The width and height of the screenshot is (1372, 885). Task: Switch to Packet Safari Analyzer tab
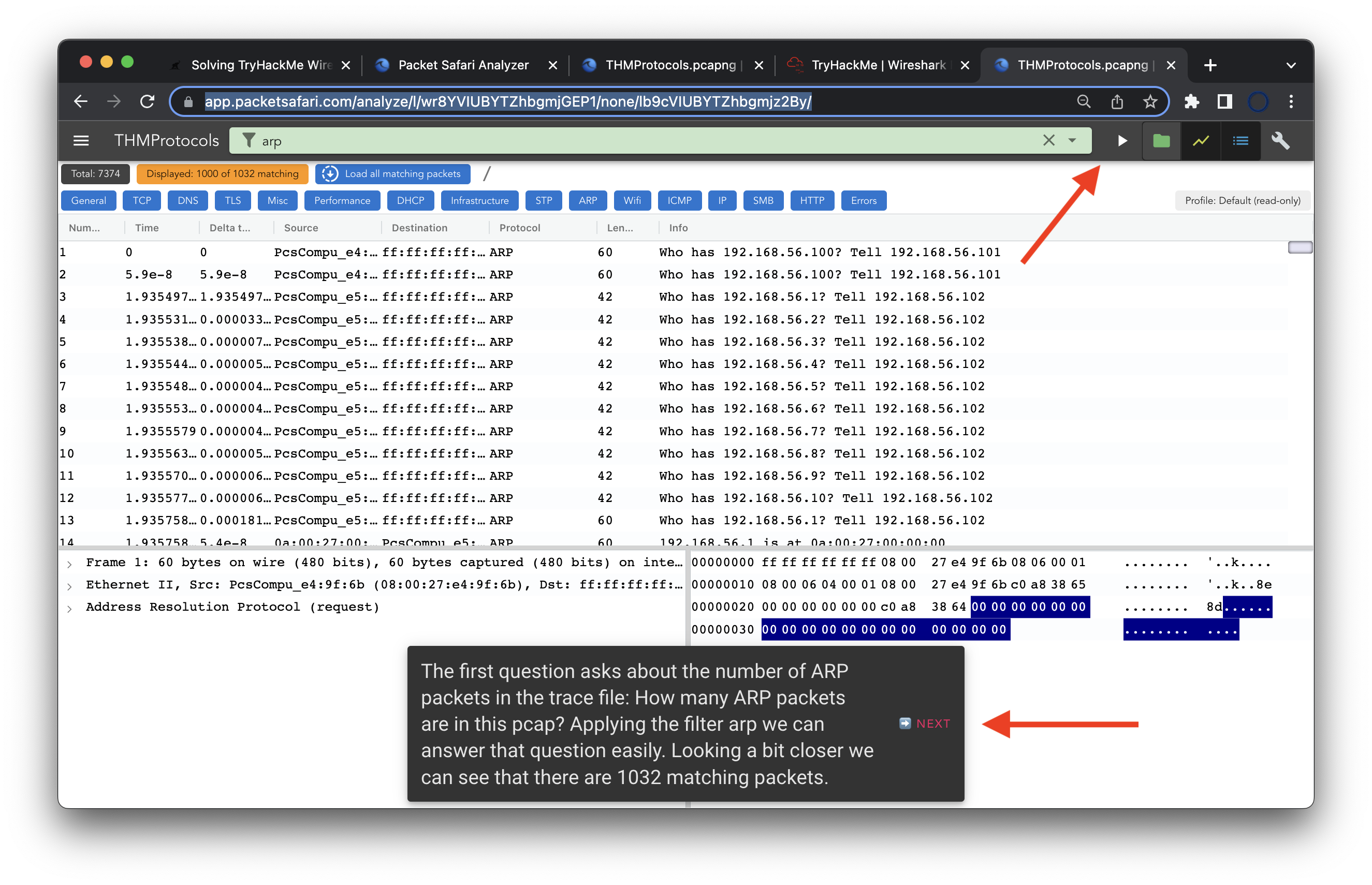(463, 65)
